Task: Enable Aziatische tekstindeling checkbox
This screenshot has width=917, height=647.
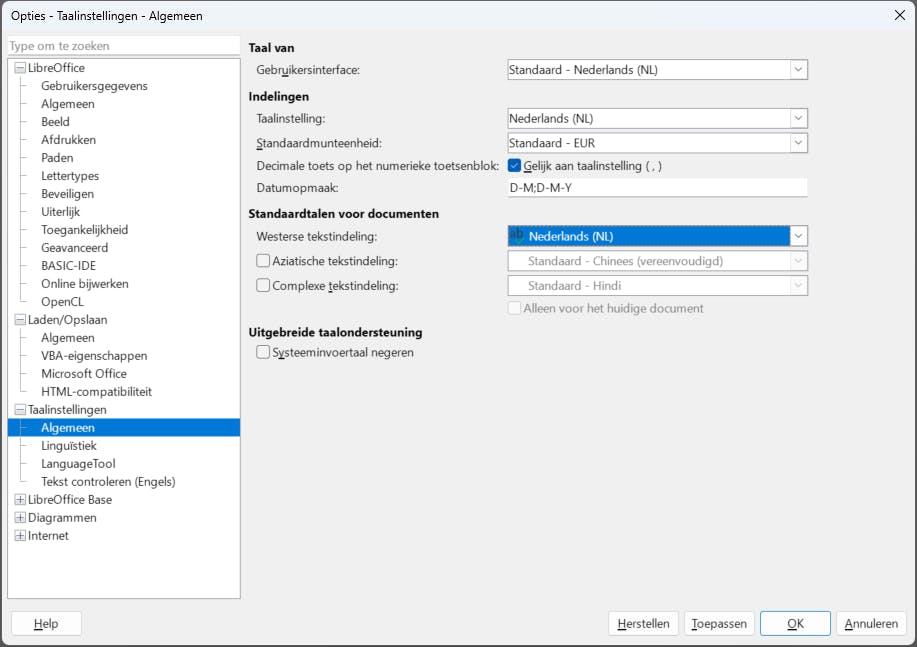Action: (264, 261)
